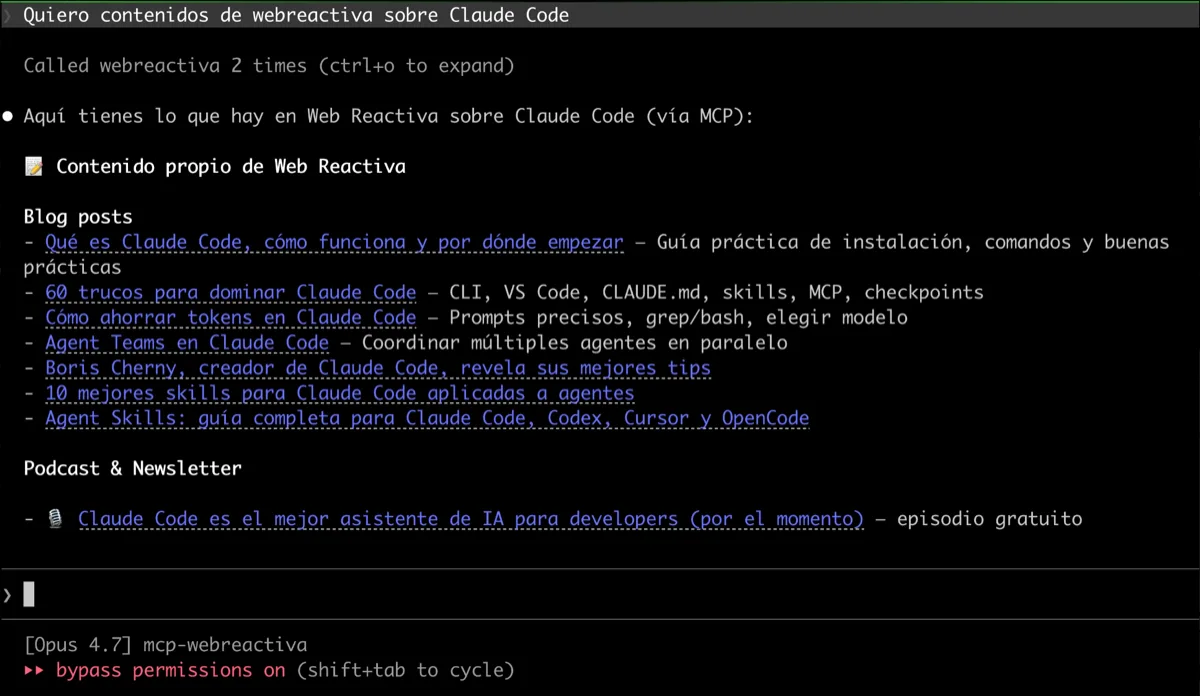Viewport: 1200px width, 696px height.
Task: Click the 'mcp-webreactiva' status text
Action: pos(225,645)
